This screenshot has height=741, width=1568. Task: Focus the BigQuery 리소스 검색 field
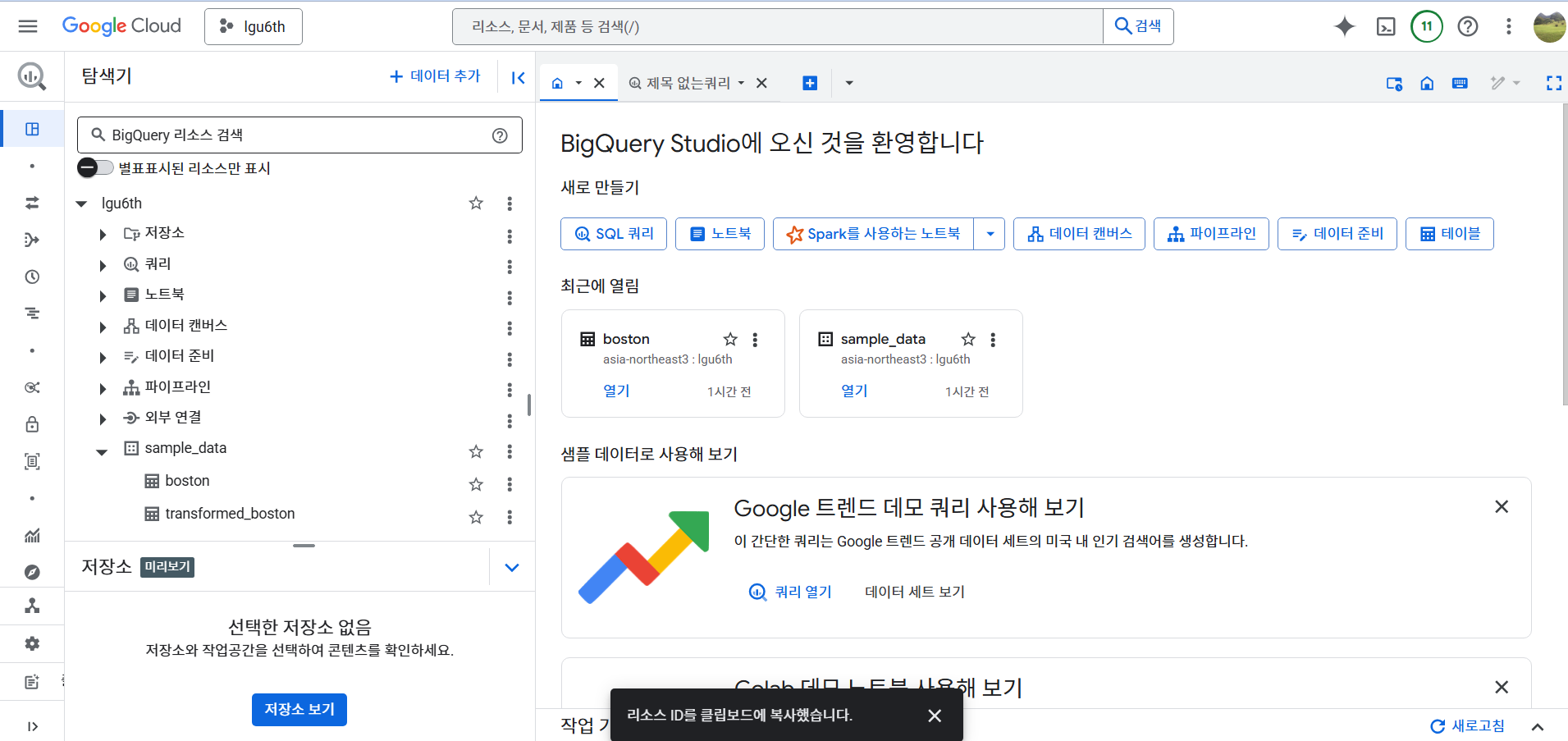299,135
